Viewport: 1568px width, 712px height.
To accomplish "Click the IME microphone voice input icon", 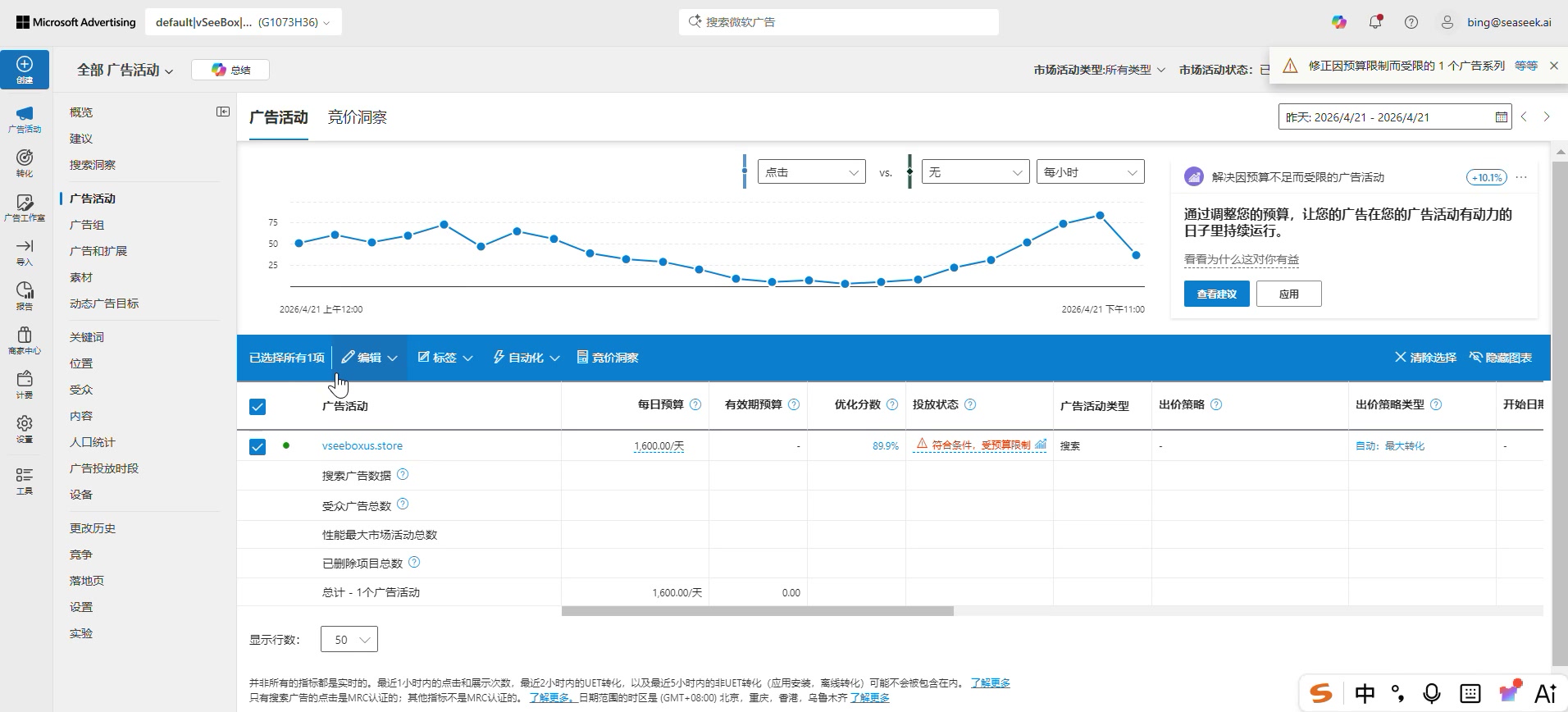I will (1432, 693).
